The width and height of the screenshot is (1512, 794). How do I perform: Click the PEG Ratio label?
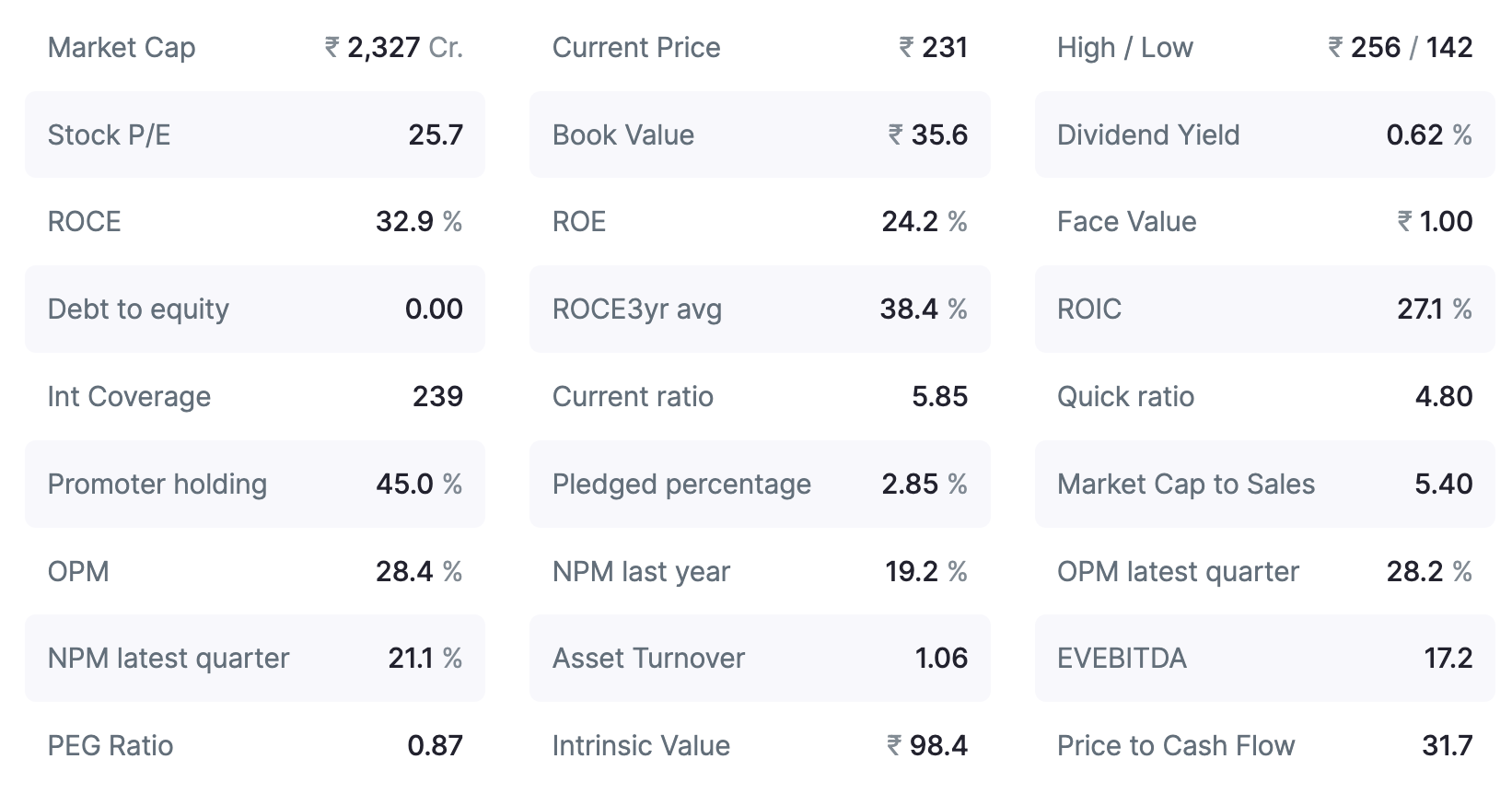pos(110,745)
